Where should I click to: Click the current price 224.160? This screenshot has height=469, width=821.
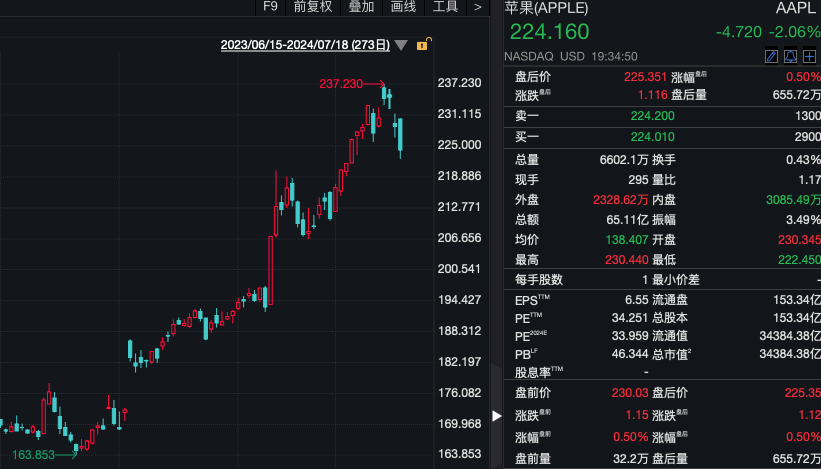tap(549, 32)
